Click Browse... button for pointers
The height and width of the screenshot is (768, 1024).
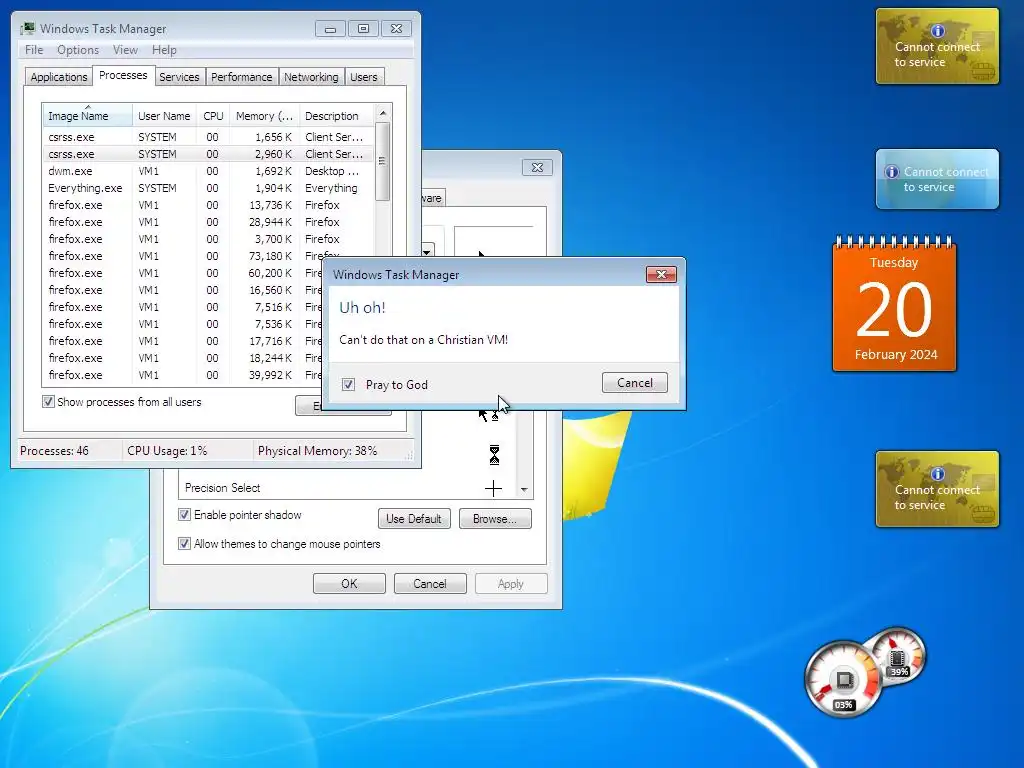coord(495,519)
